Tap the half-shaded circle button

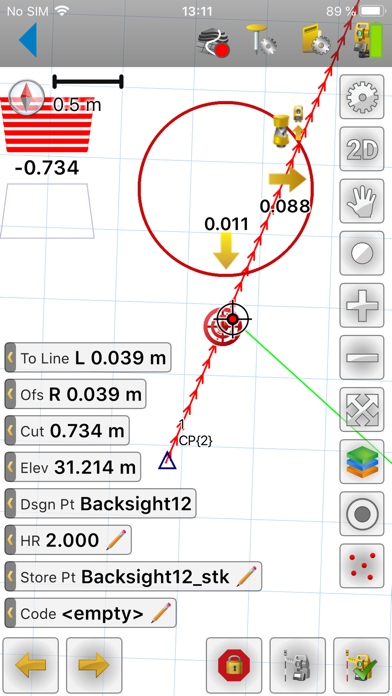pos(362,253)
